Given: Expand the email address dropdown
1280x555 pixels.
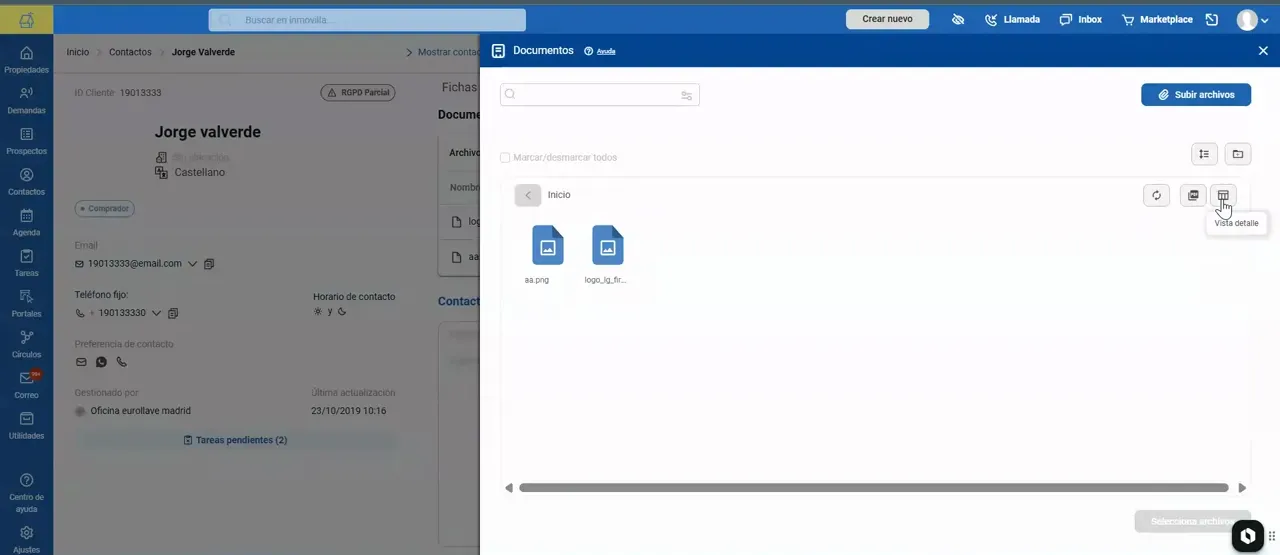Looking at the screenshot, I should [192, 264].
